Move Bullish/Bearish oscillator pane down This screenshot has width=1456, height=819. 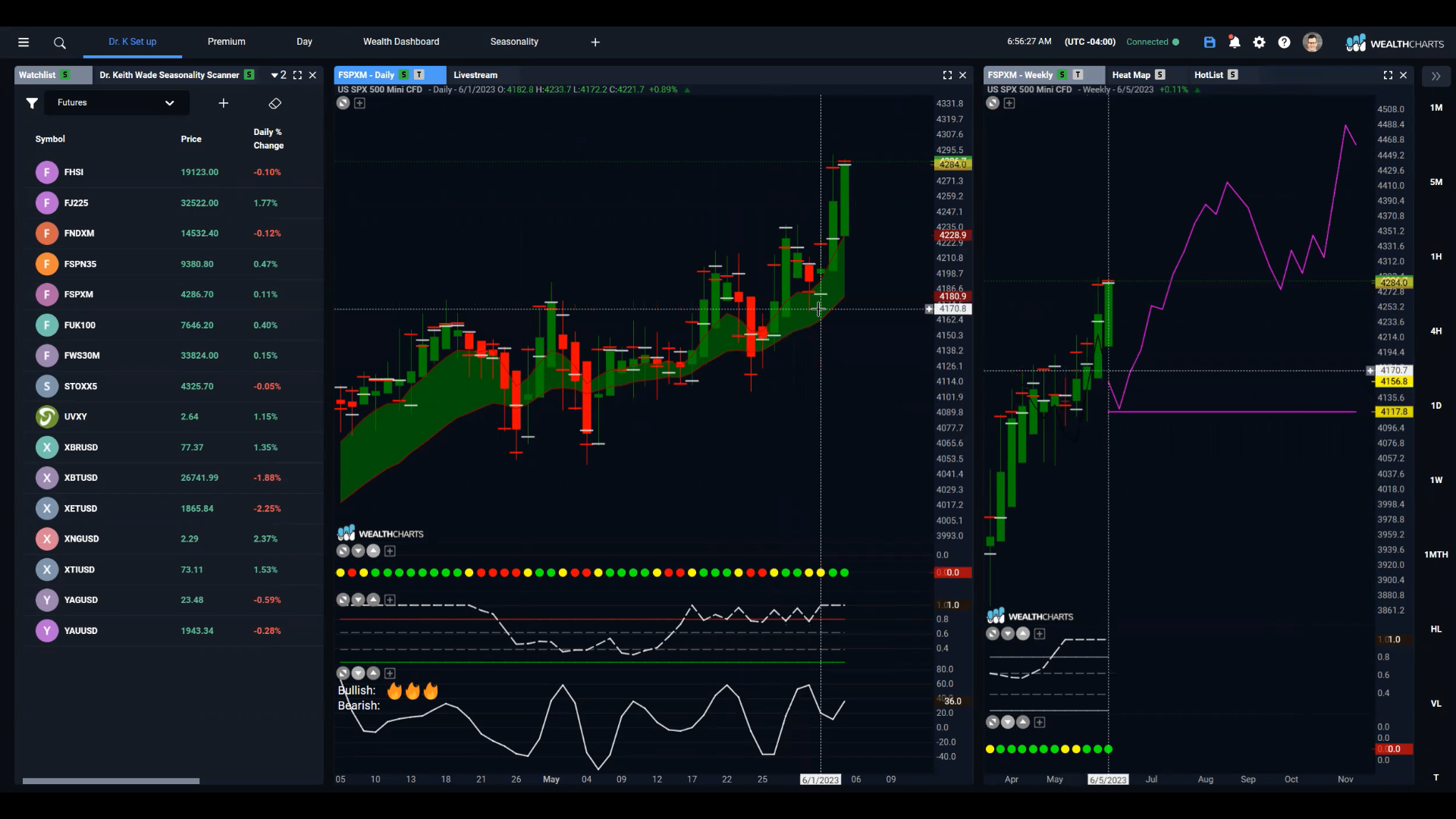(x=358, y=673)
